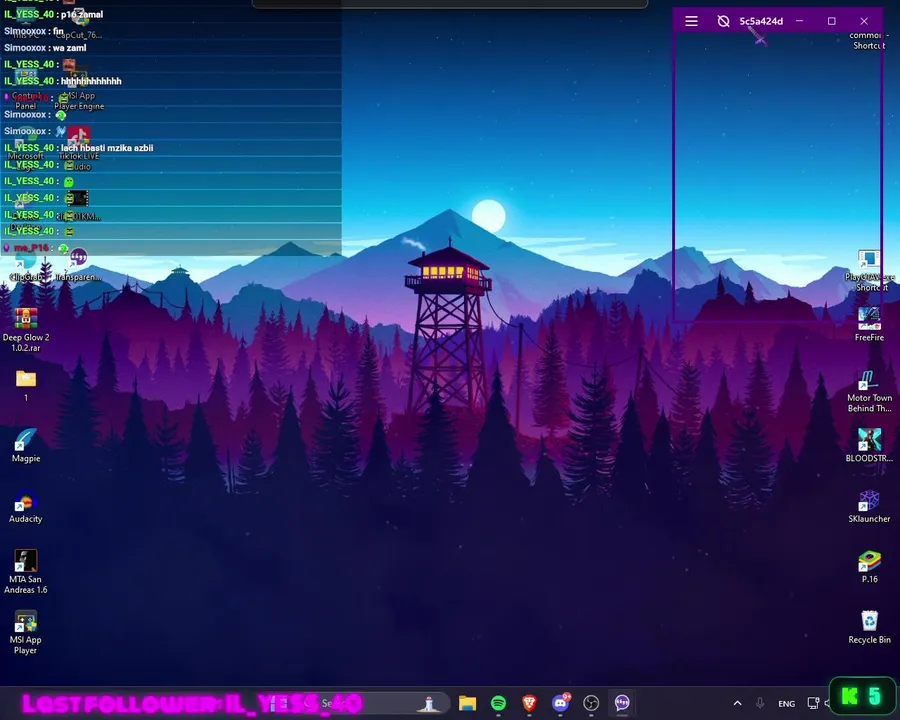Click the microphone icon in system tray

(760, 703)
